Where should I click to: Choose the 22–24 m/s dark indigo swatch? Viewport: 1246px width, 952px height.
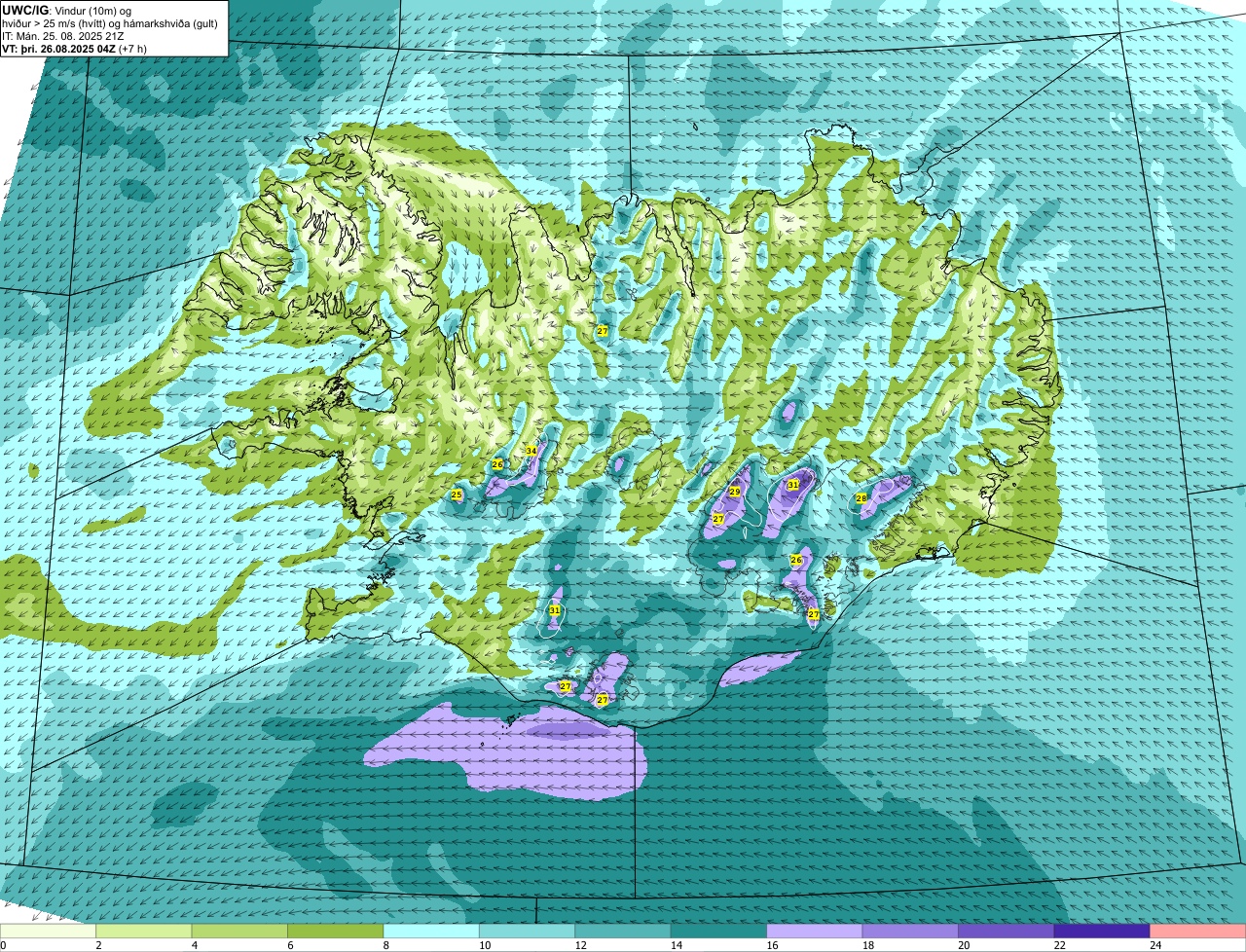coord(1102,932)
